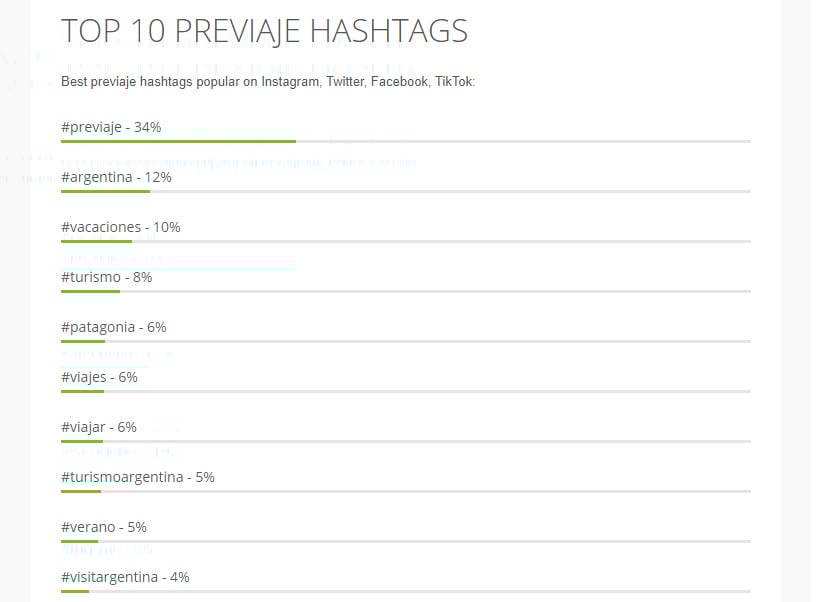Click the #vacaciones - 10% hashtag label
The height and width of the screenshot is (602, 831).
point(120,227)
